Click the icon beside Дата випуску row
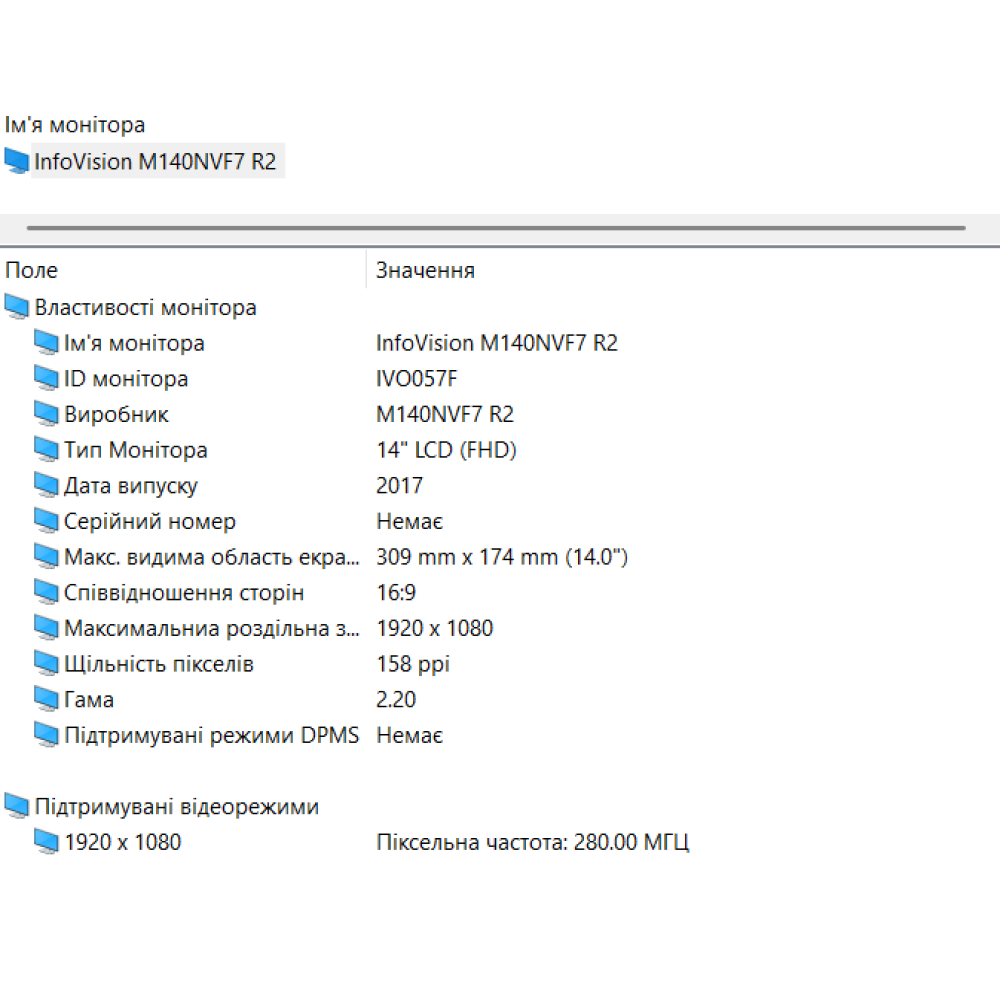 click(46, 486)
